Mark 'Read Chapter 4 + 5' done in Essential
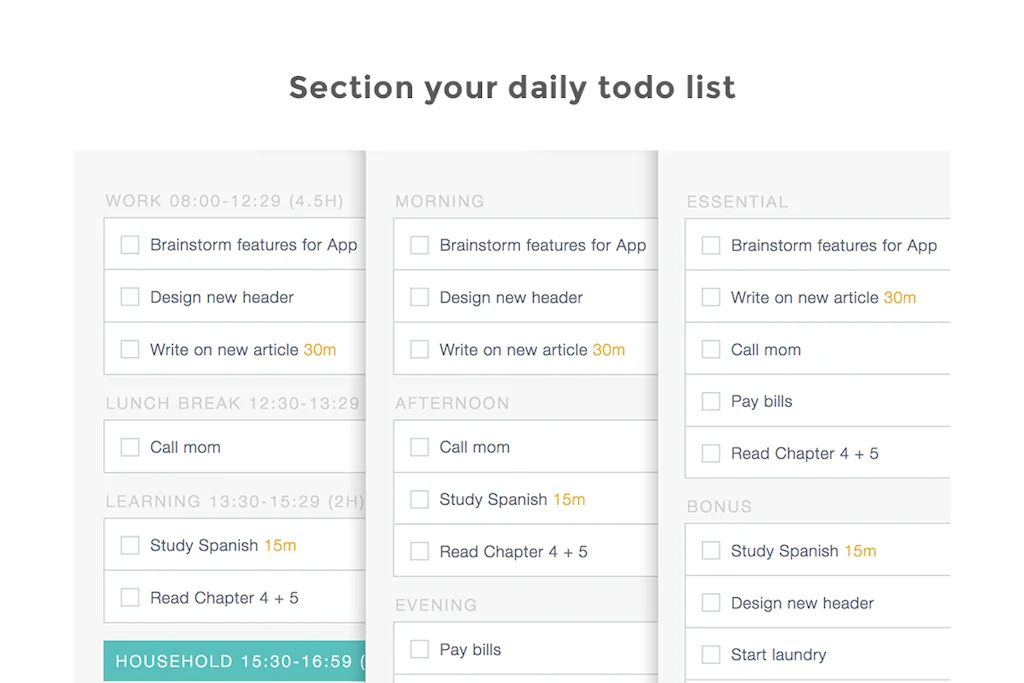1024x683 pixels. point(711,453)
